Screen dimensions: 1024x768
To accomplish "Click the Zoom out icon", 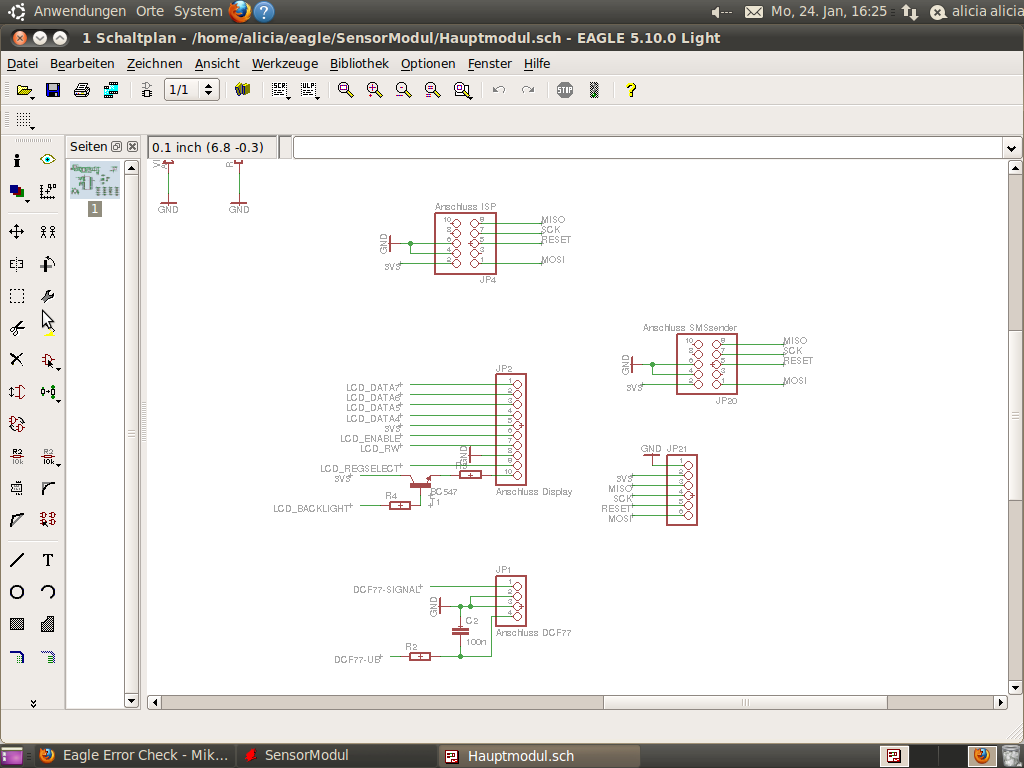I will coord(404,90).
